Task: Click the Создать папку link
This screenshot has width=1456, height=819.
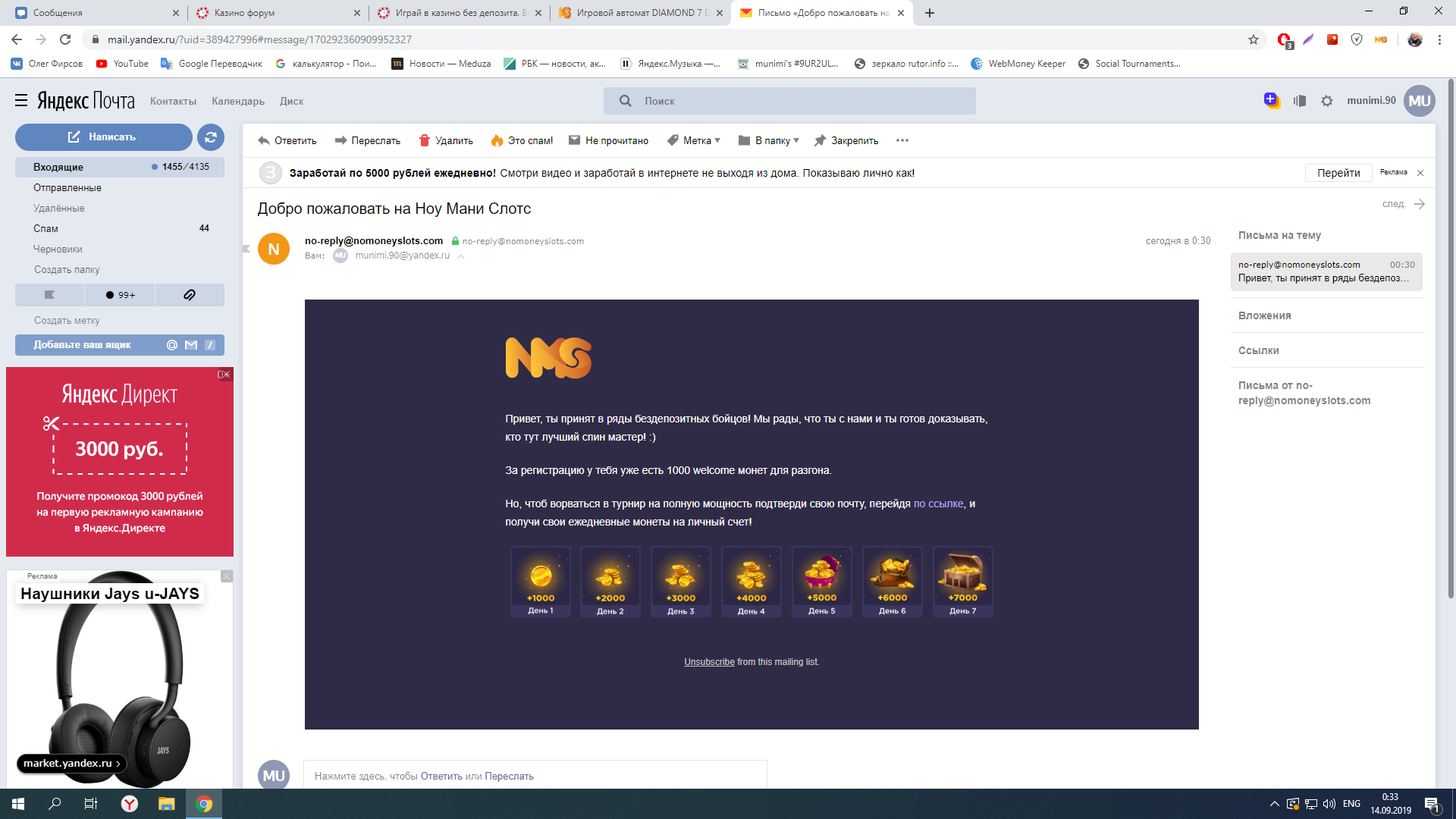Action: click(67, 269)
